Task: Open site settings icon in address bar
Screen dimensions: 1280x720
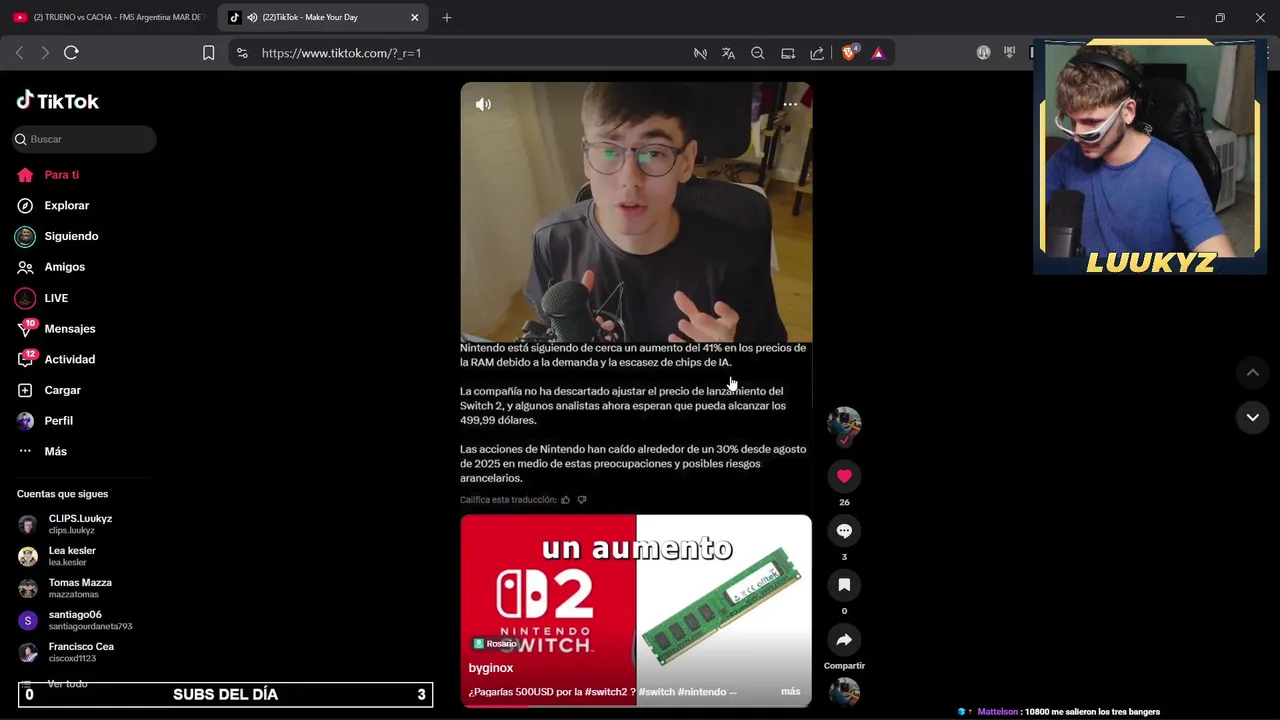Action: click(x=242, y=53)
